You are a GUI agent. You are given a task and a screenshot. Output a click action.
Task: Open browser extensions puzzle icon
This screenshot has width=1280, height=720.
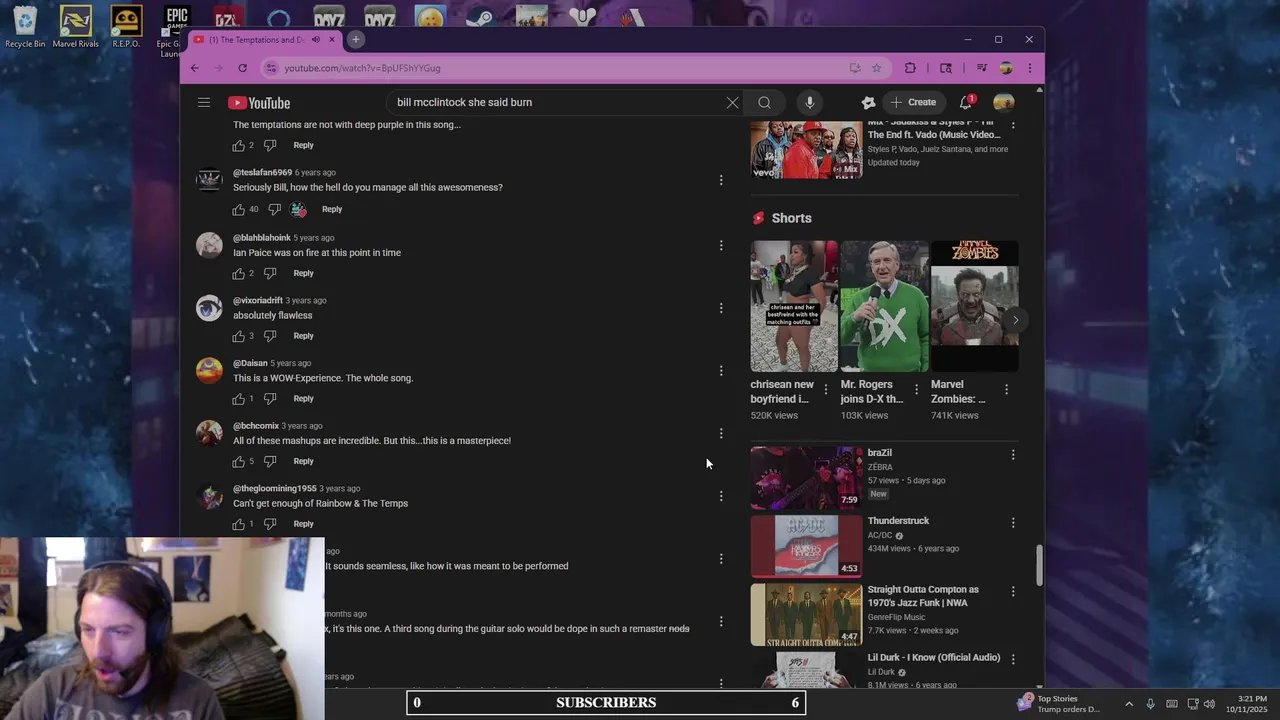pyautogui.click(x=910, y=68)
